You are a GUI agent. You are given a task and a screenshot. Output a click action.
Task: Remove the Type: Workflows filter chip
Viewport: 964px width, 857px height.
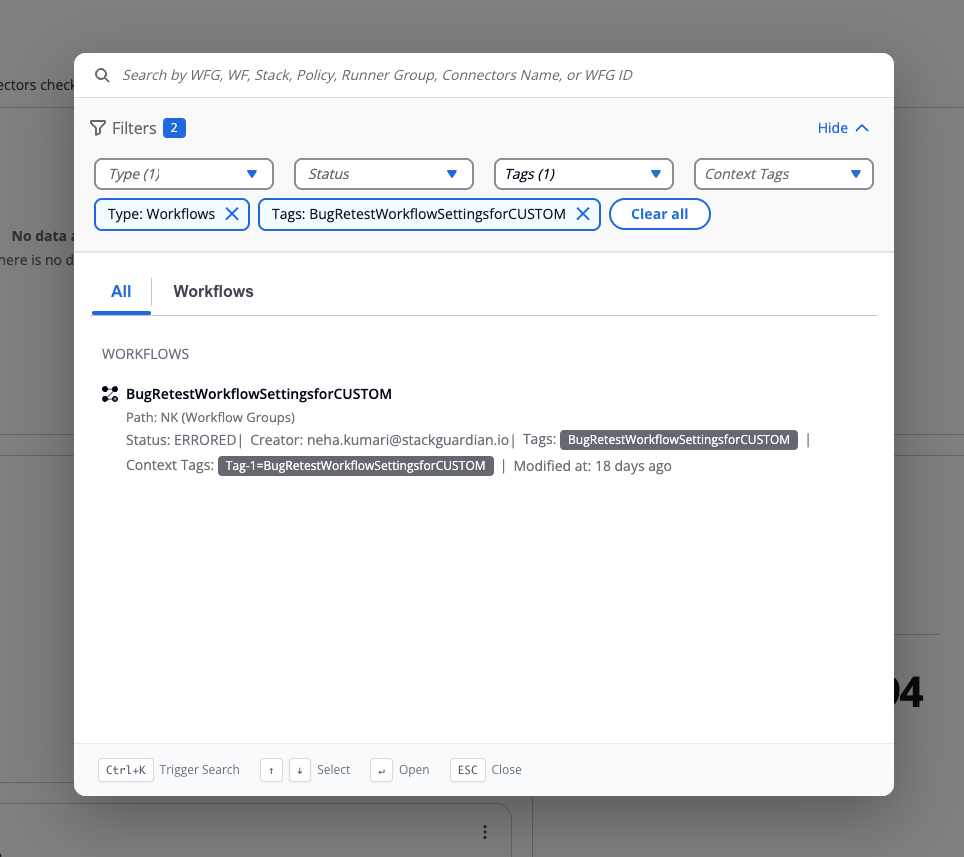231,214
